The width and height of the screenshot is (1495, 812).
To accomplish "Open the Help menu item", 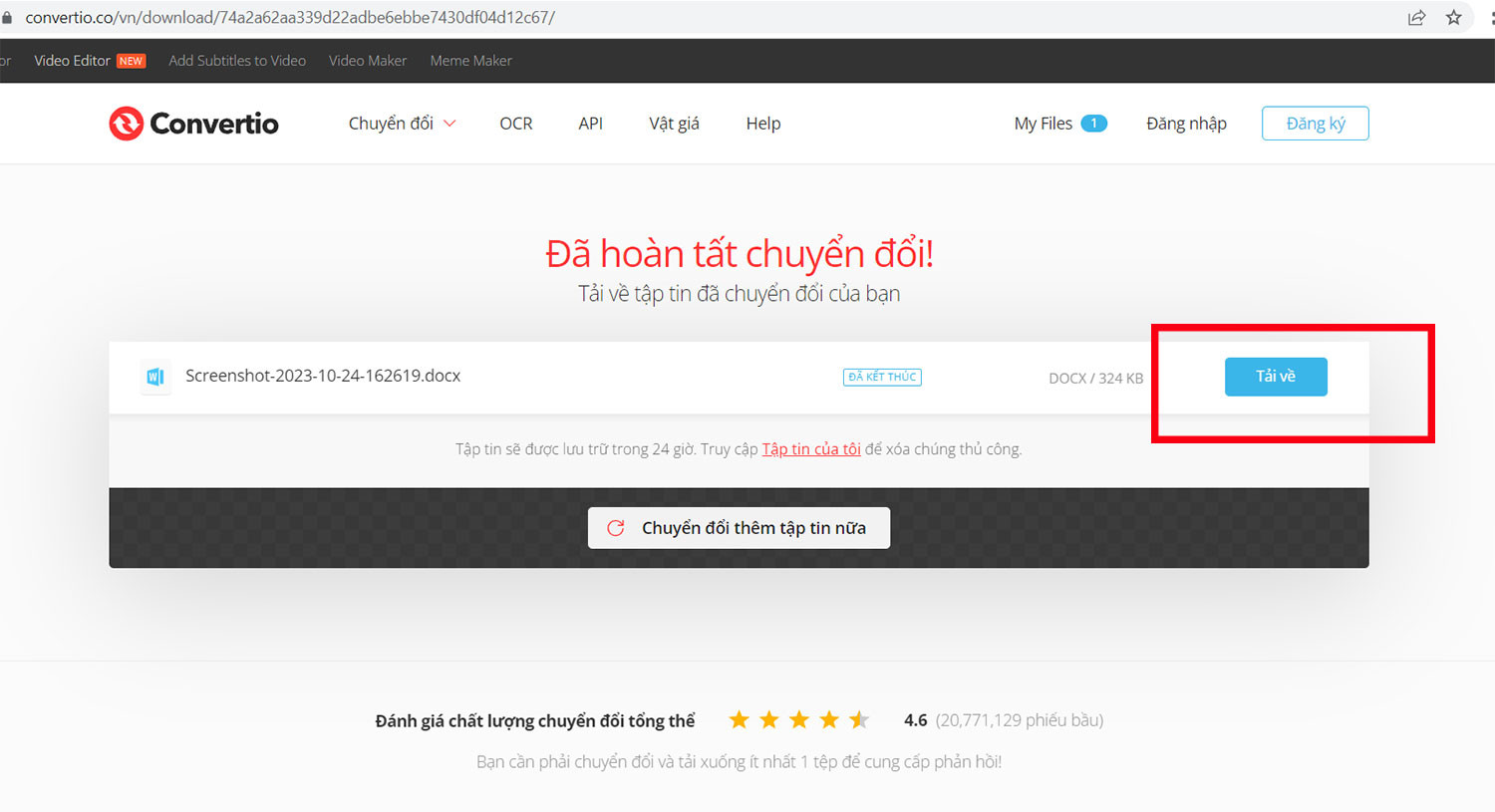I will (763, 124).
